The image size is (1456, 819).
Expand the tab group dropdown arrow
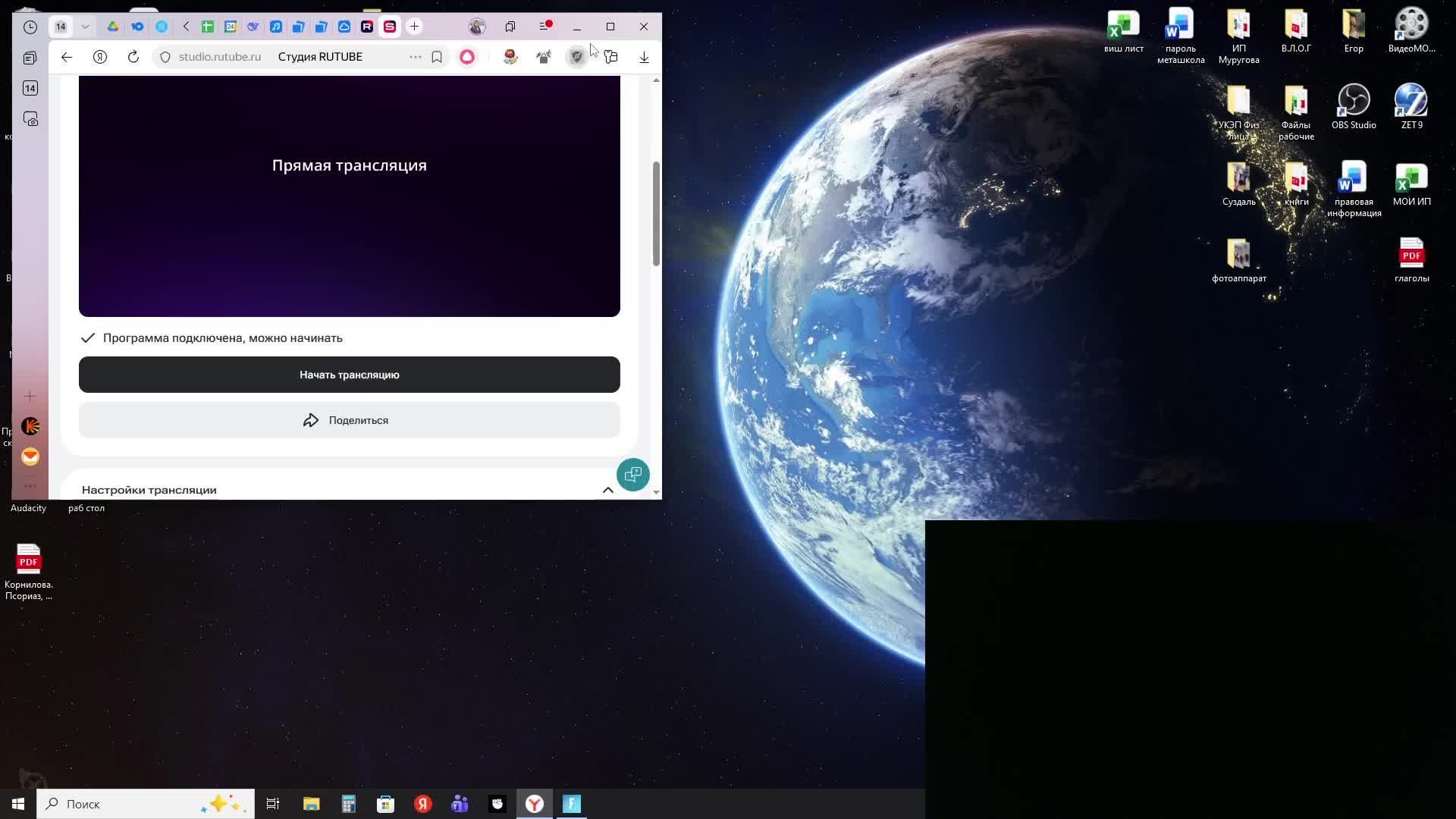point(85,27)
